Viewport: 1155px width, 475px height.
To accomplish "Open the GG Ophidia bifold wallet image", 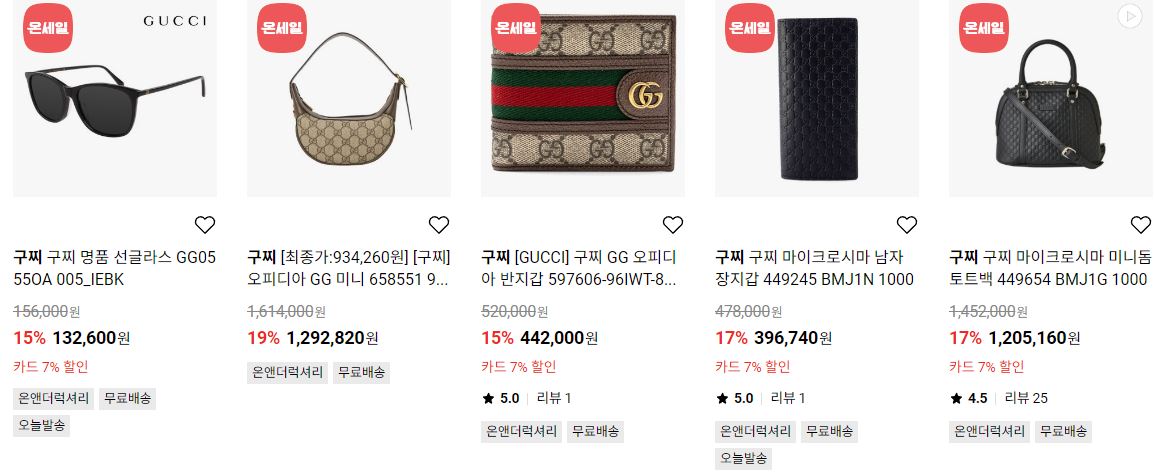I will click(583, 98).
